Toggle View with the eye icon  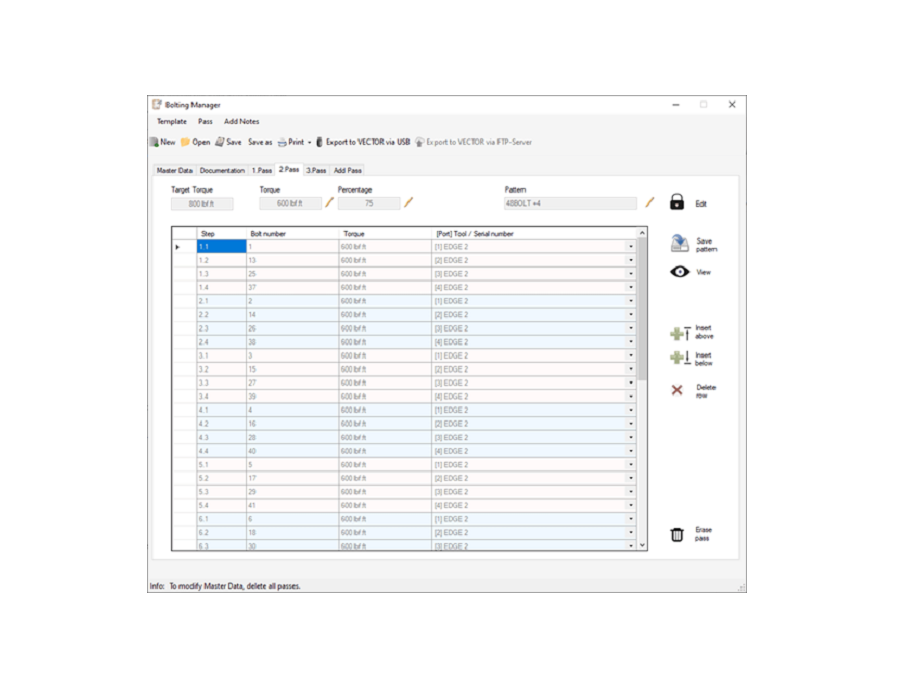pyautogui.click(x=679, y=272)
